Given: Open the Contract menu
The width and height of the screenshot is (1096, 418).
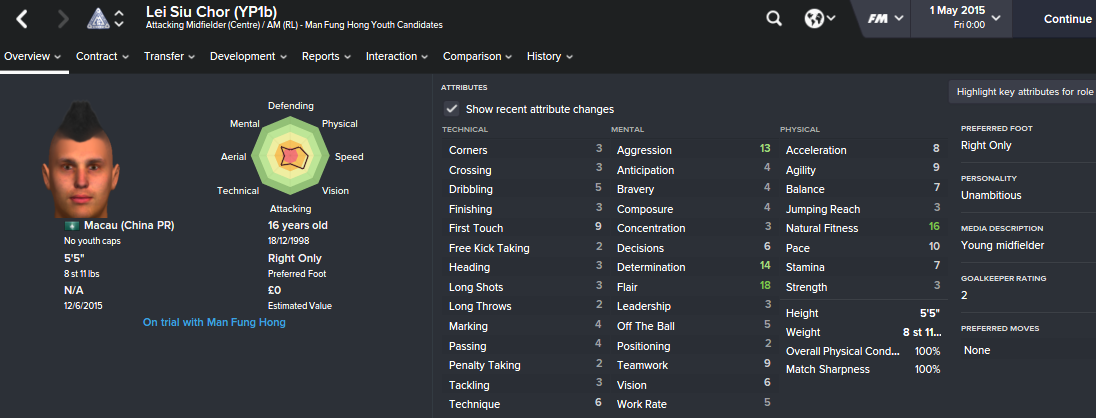Looking at the screenshot, I should point(103,57).
